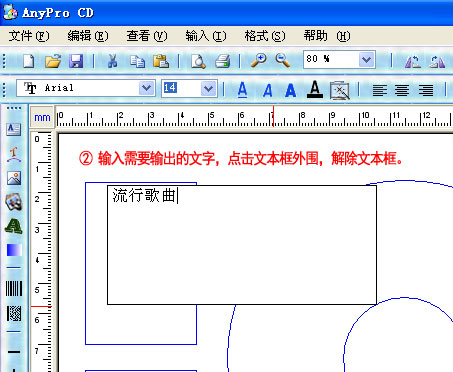Open print preview magnifier page icon

coord(198,61)
